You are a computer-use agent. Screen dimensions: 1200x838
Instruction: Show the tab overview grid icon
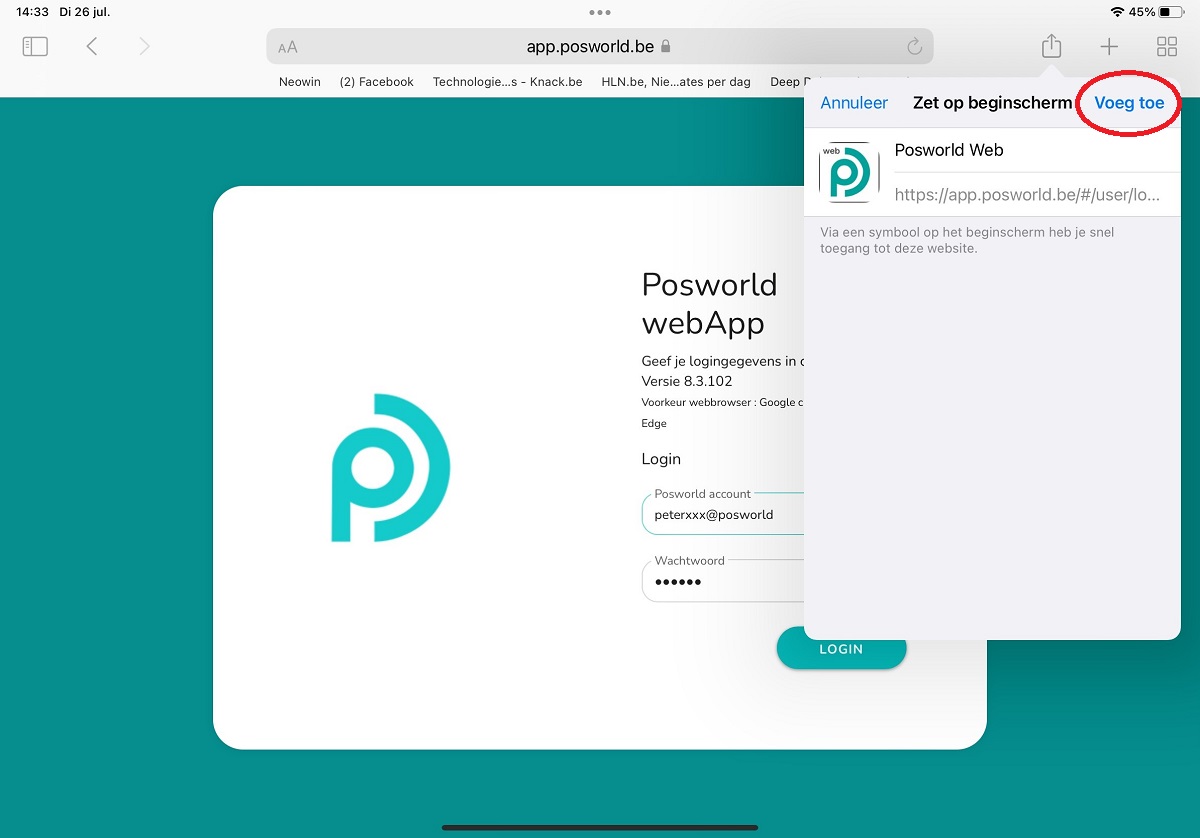[x=1166, y=46]
